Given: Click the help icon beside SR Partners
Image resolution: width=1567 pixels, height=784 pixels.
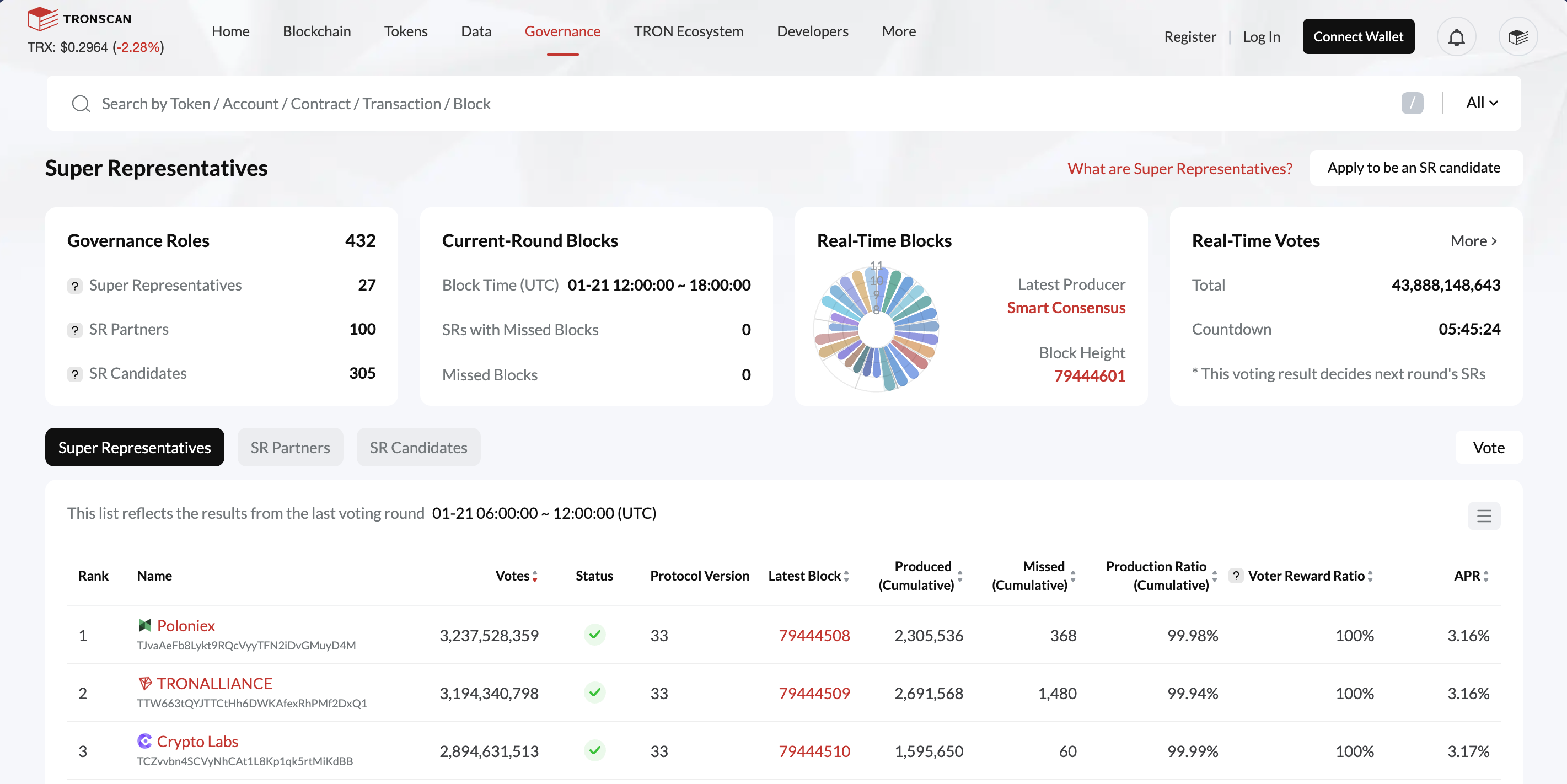Looking at the screenshot, I should (75, 330).
